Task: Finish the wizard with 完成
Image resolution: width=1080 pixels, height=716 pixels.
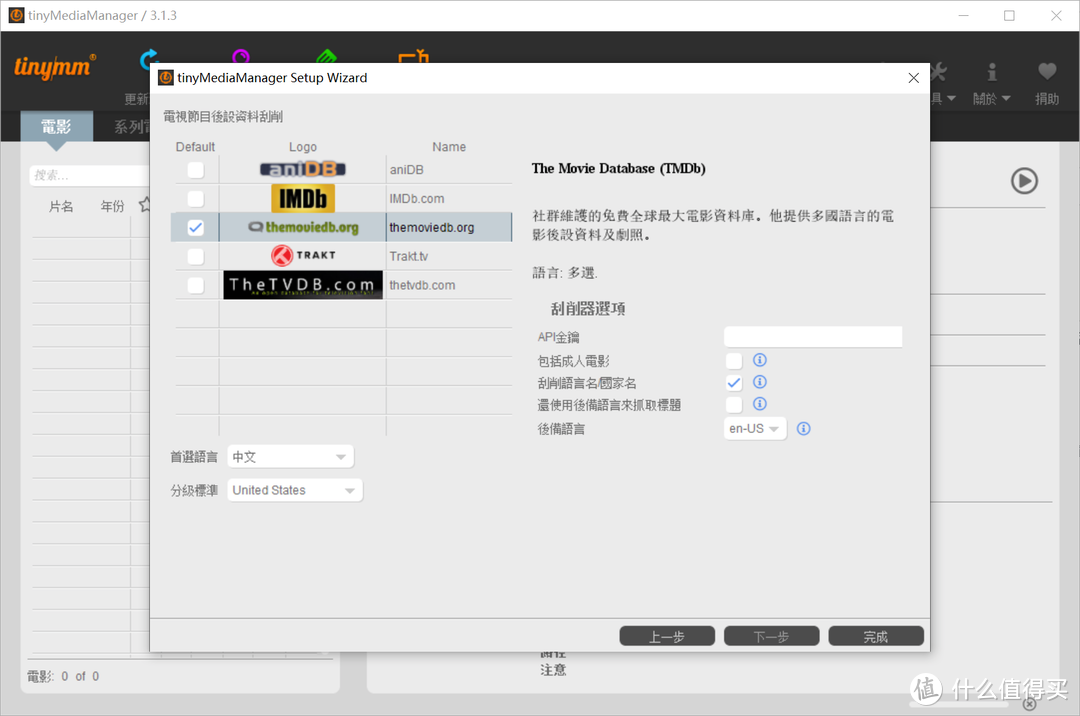Action: click(x=876, y=637)
